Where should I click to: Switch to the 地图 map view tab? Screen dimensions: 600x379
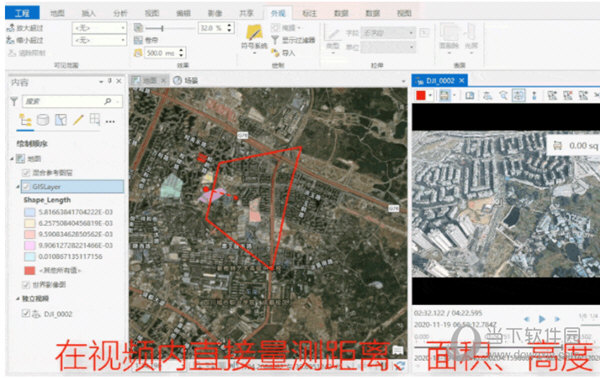pyautogui.click(x=150, y=80)
